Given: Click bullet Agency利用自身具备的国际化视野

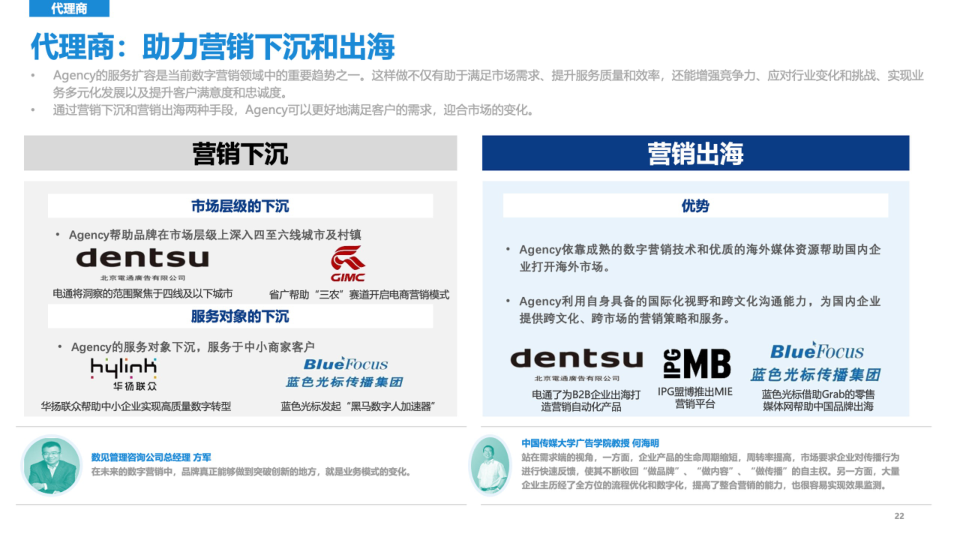Looking at the screenshot, I should coord(700,310).
